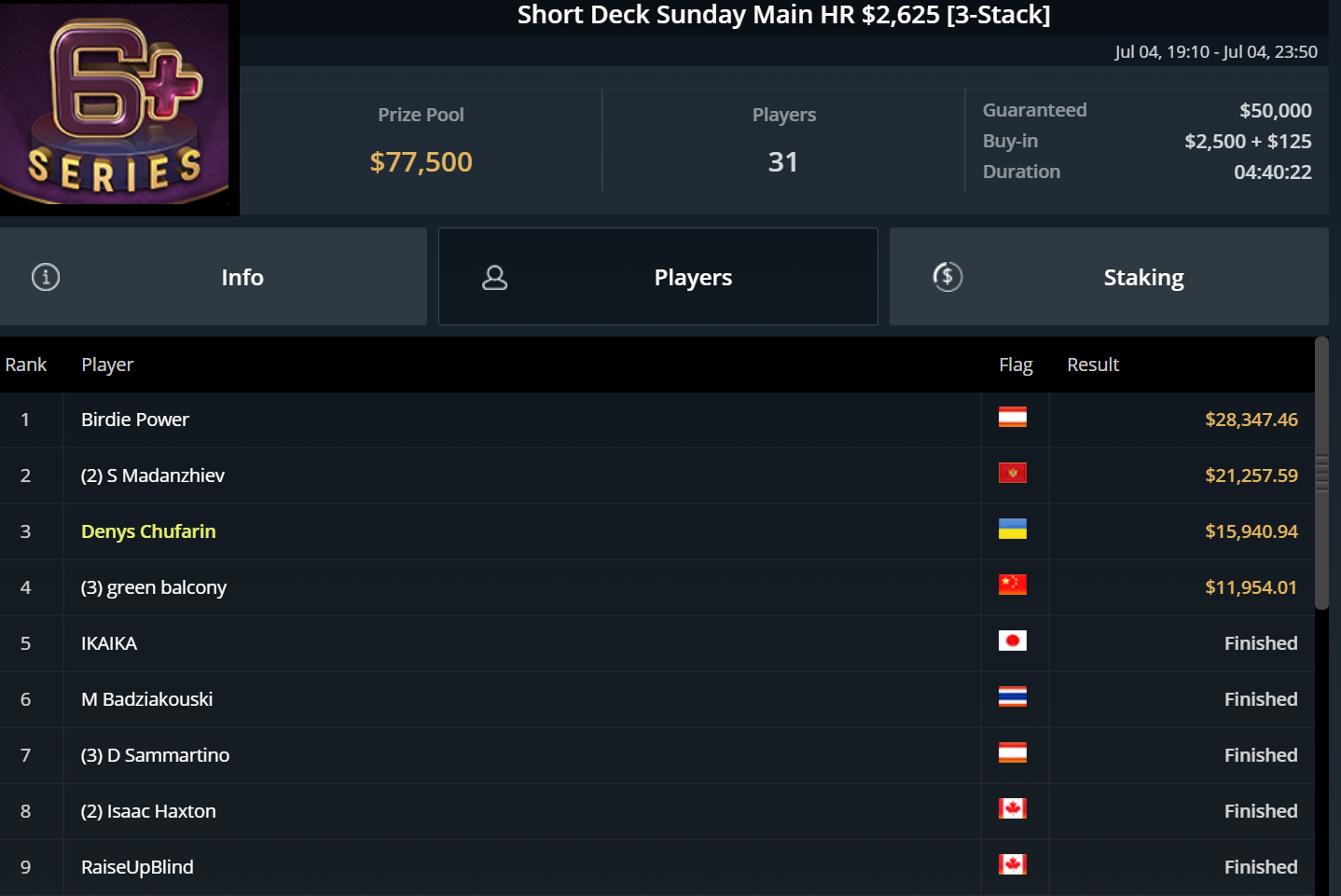Click the Rank column header
Viewport: 1341px width, 896px height.
(x=26, y=365)
